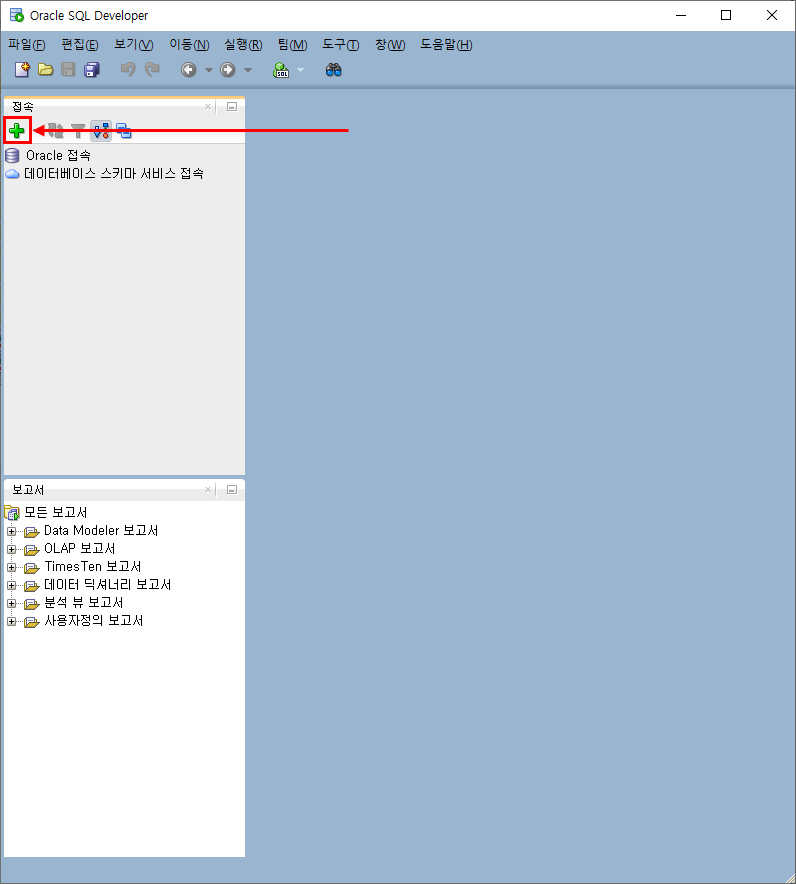
Task: Toggle the schema browser icon in the 접속 panel
Action: (101, 131)
